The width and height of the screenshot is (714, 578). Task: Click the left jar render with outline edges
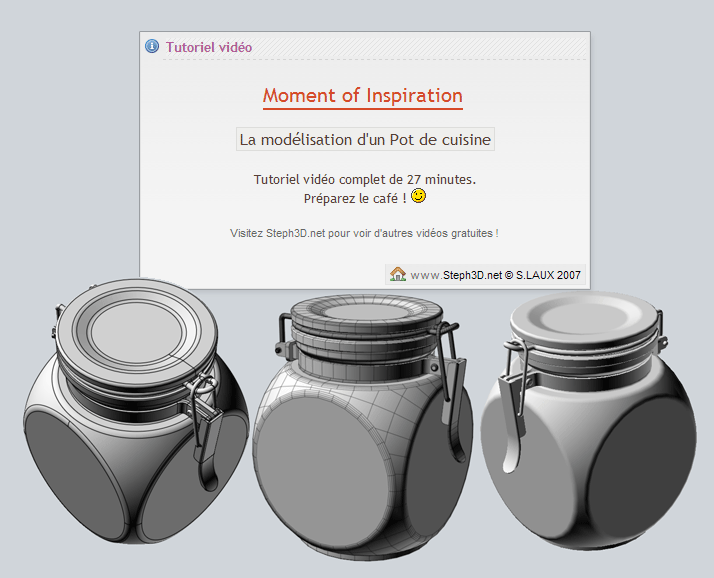coord(136,411)
